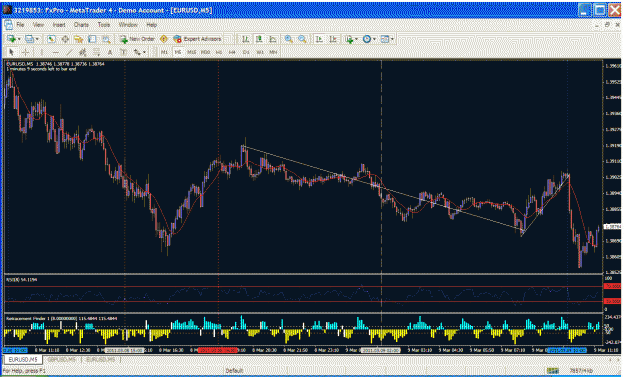This screenshot has width=625, height=377.
Task: Click the MetaTrader document icon beside File
Action: [x=8, y=25]
